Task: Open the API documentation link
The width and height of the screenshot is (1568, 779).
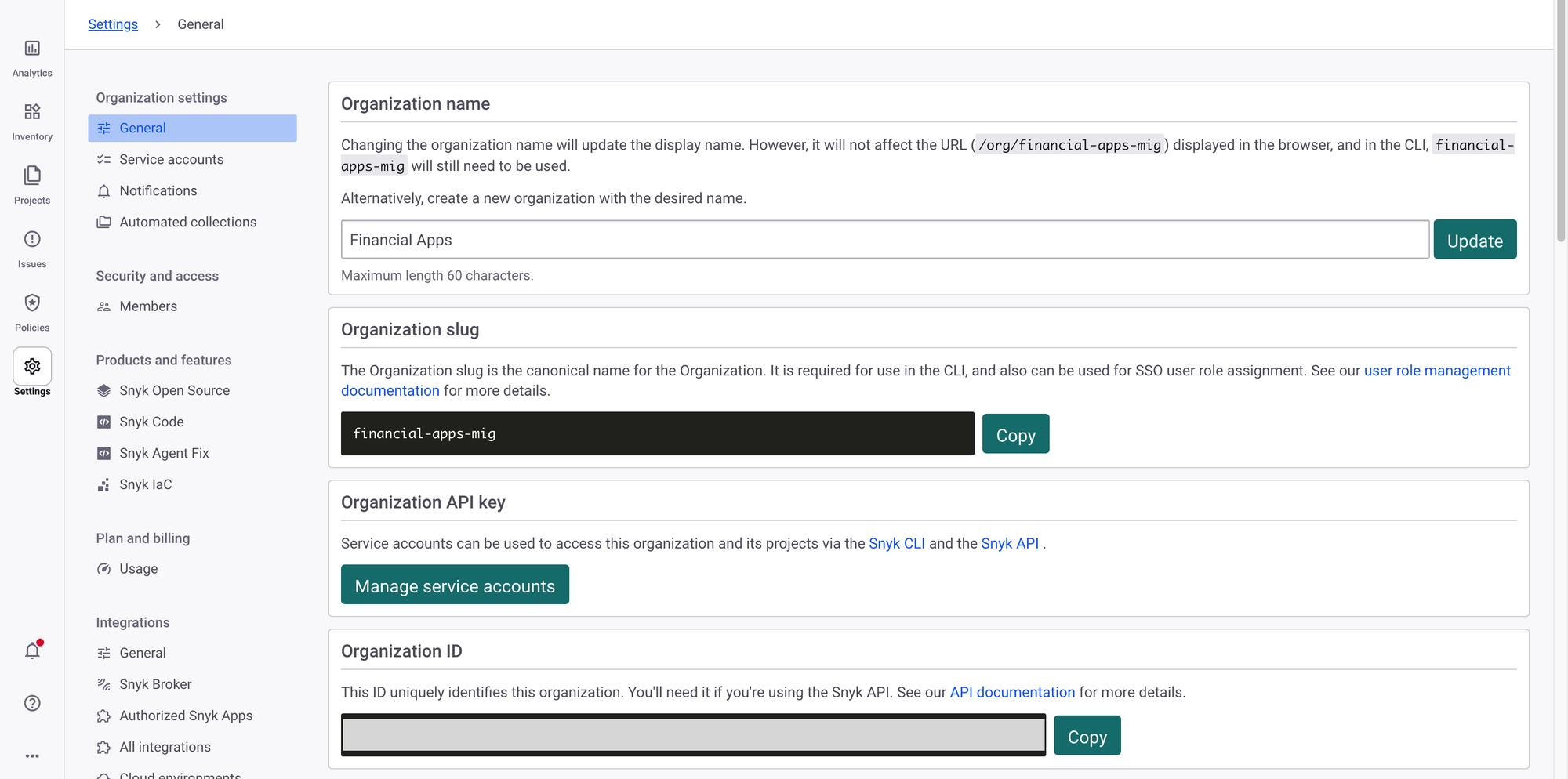Action: (1012, 693)
